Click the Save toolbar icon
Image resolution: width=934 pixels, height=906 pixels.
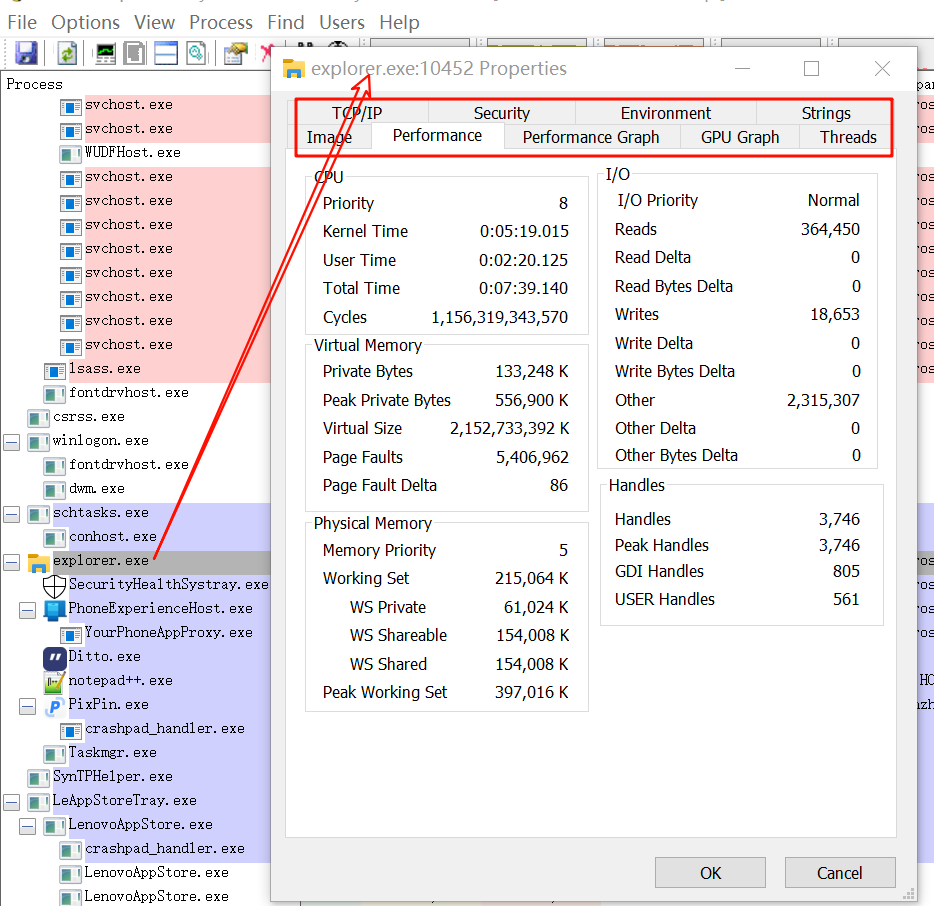pyautogui.click(x=26, y=53)
